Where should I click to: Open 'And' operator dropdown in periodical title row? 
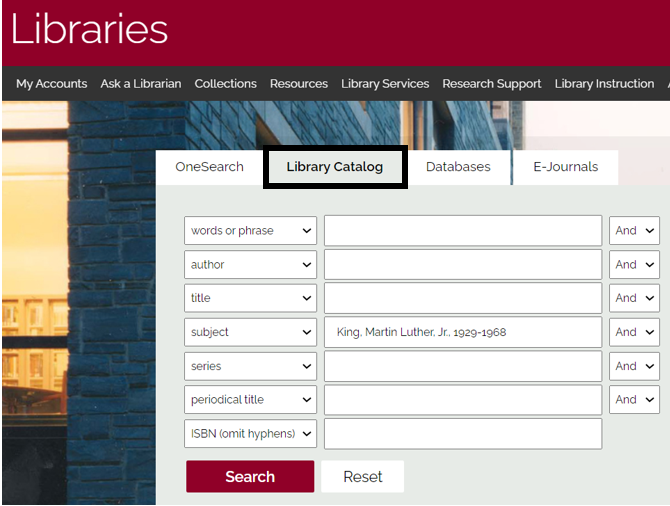tap(635, 400)
